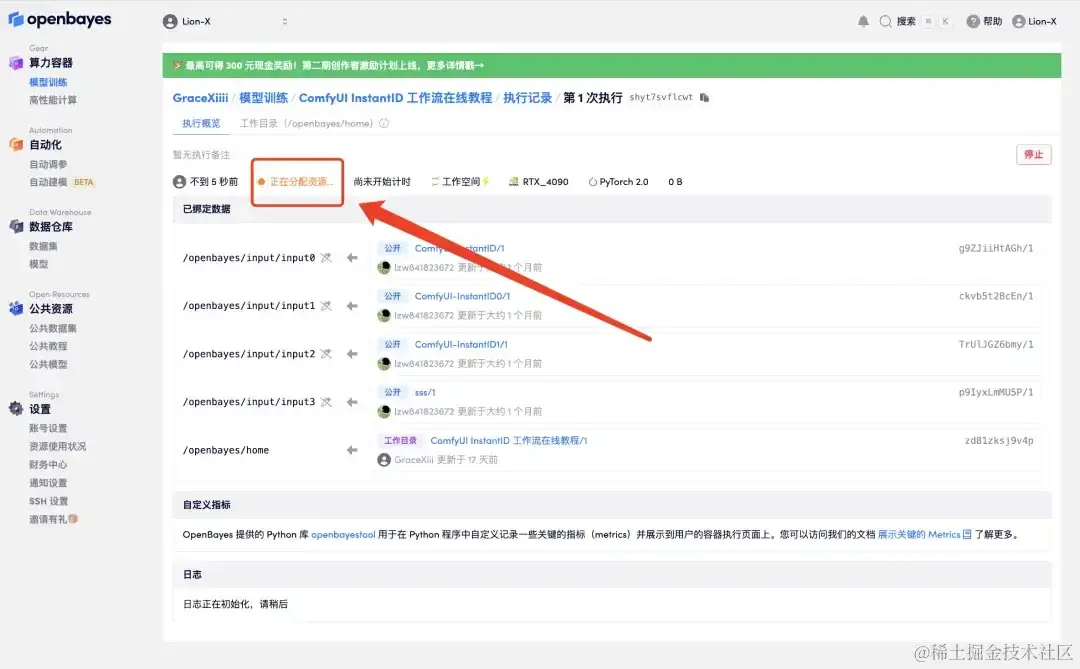Click the 公共资源 section icon
1080x669 pixels.
coord(16,309)
